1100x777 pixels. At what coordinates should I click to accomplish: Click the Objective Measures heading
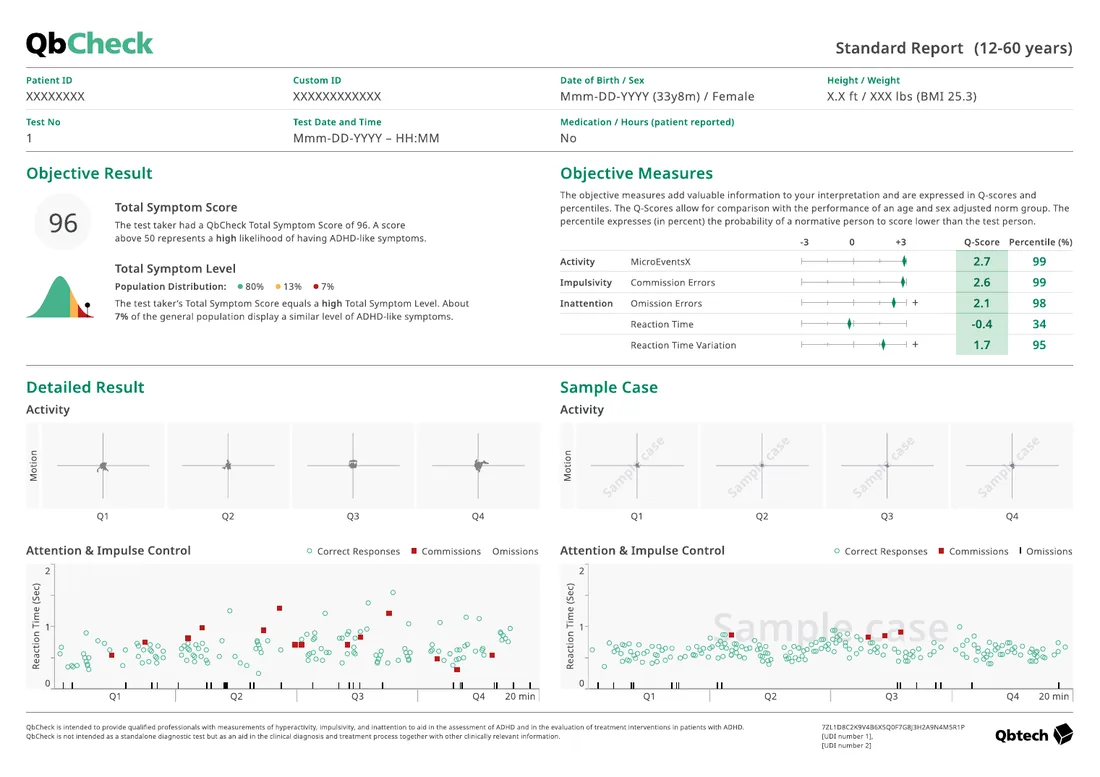pyautogui.click(x=636, y=173)
